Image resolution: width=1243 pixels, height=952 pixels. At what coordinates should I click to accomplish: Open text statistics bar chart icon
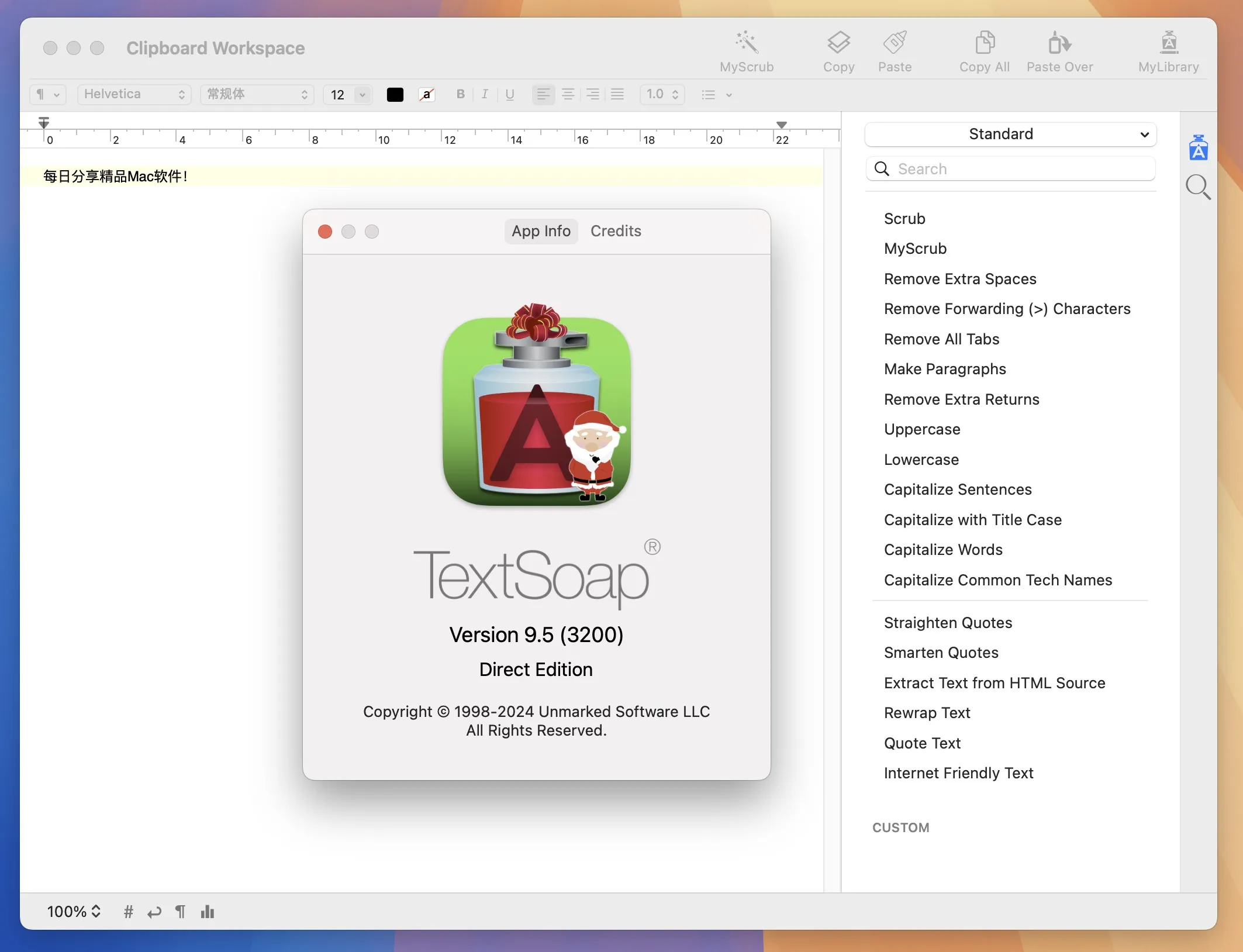(x=208, y=912)
